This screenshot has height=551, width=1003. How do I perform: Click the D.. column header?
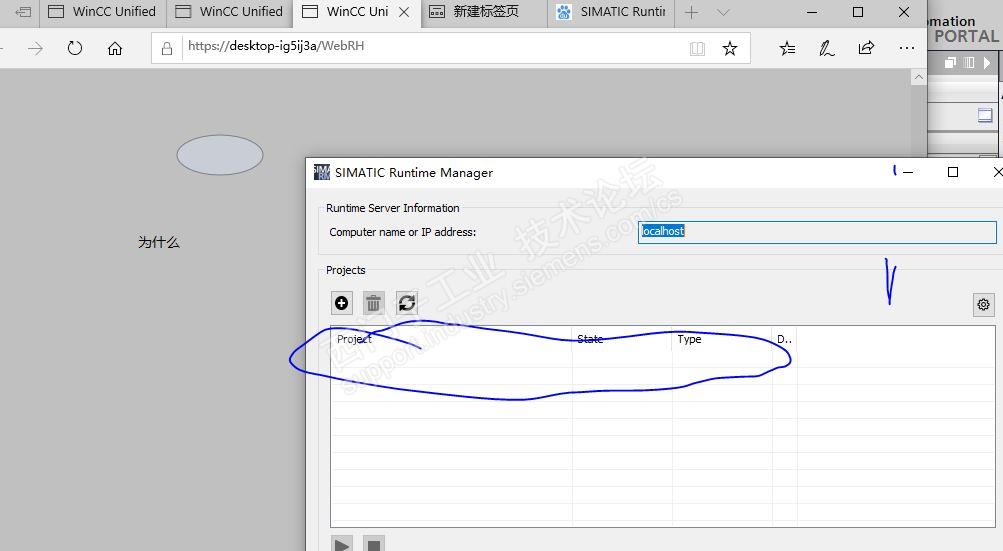click(784, 339)
